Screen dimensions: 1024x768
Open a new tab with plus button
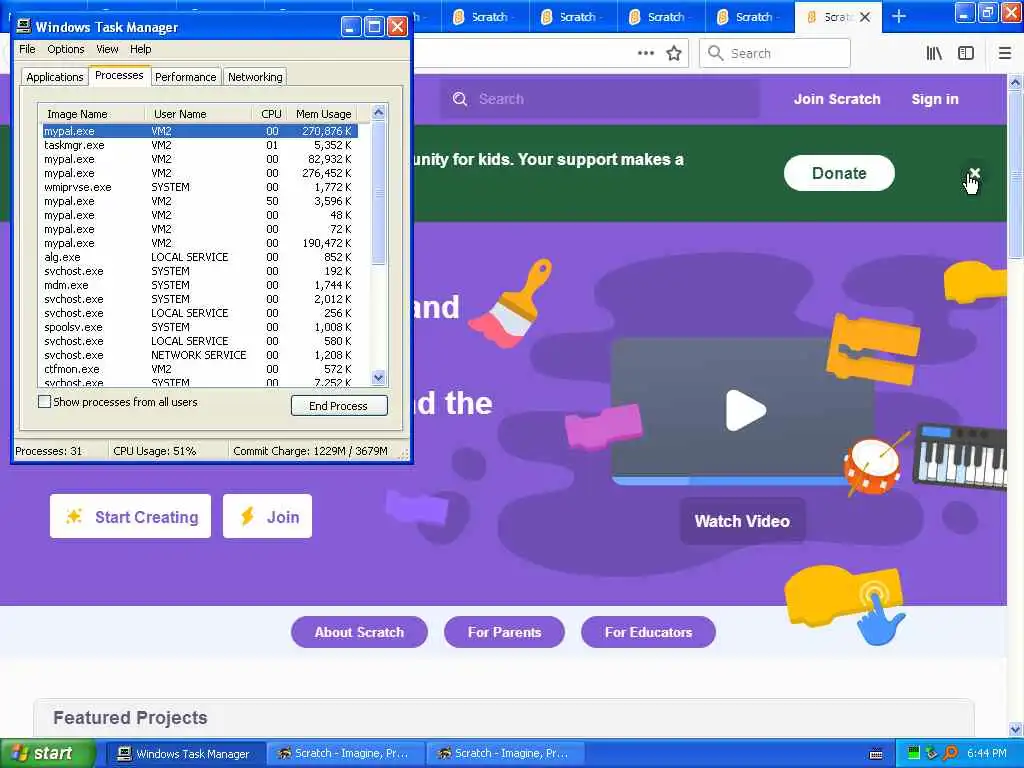click(899, 16)
